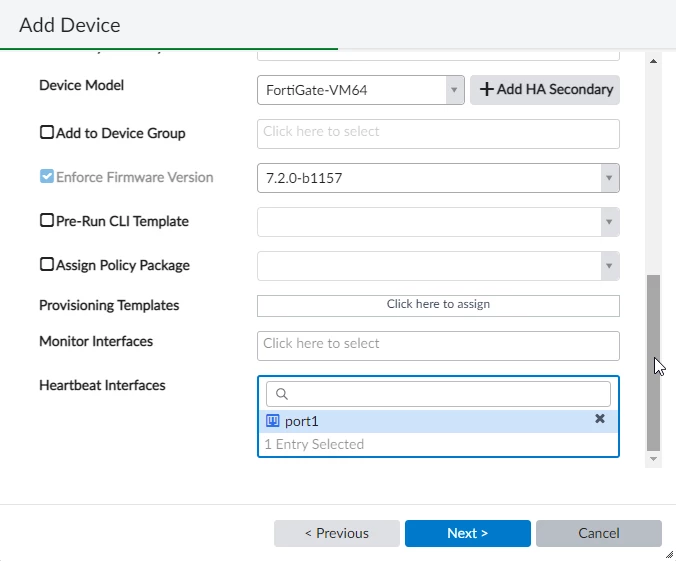Click the '1 Entry Selected' status text

[x=314, y=444]
